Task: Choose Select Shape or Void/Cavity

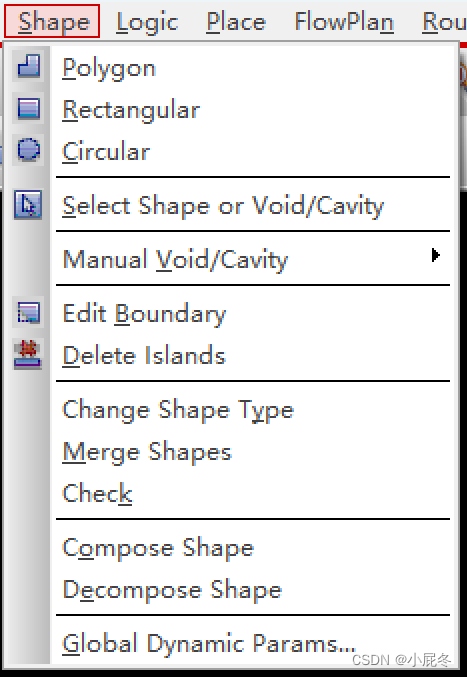Action: pyautogui.click(x=223, y=206)
